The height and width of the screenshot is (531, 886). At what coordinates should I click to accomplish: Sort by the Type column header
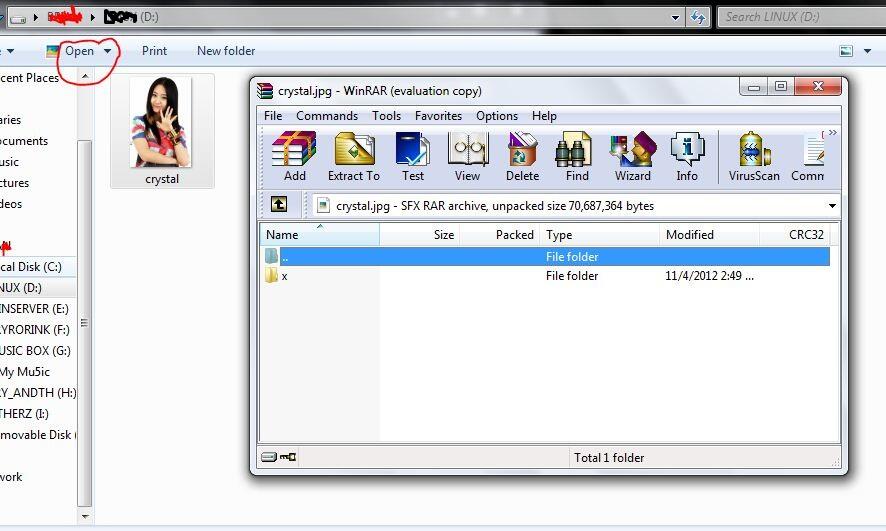pos(600,234)
